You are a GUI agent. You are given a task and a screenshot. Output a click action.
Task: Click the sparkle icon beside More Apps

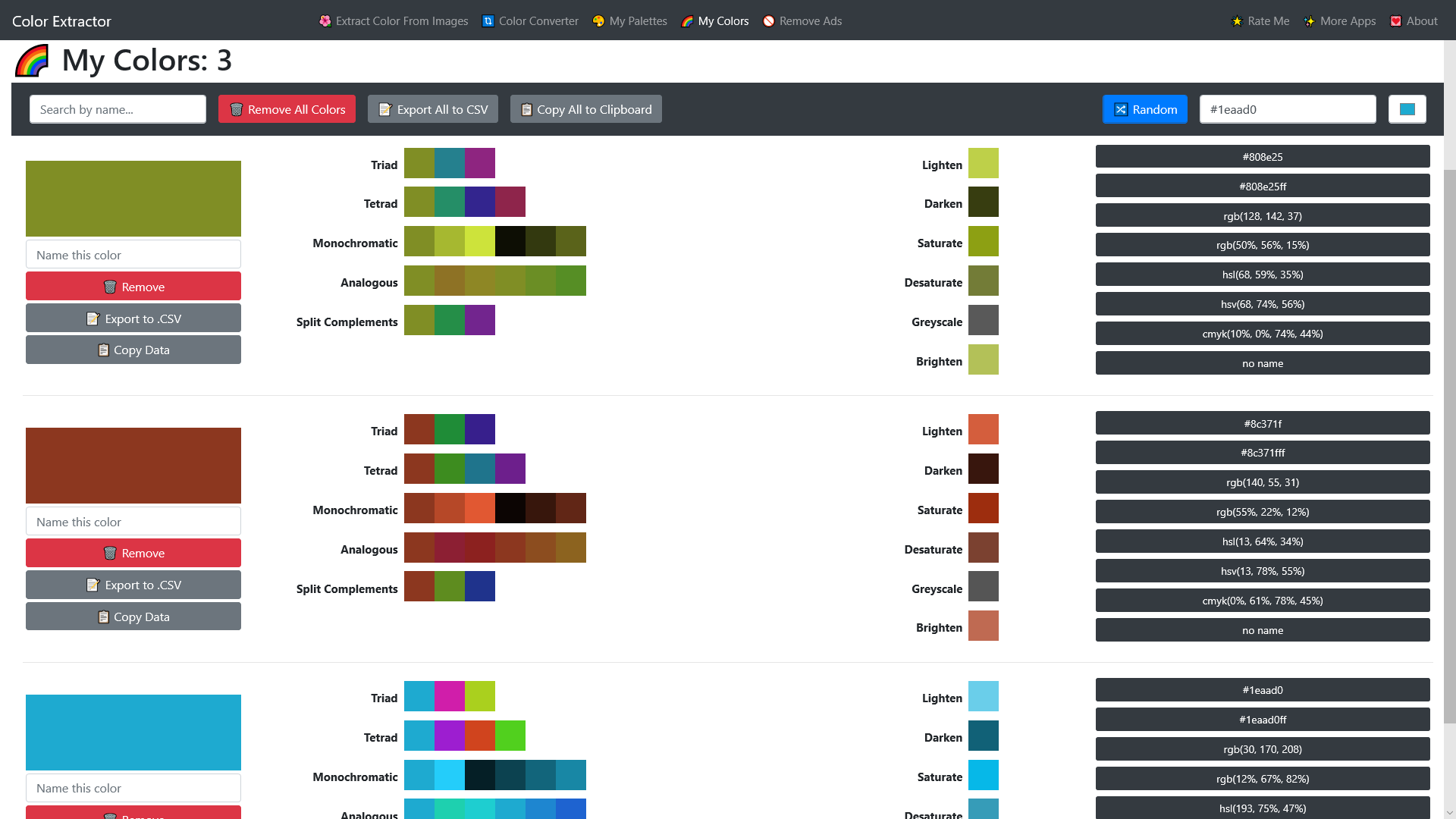1310,21
